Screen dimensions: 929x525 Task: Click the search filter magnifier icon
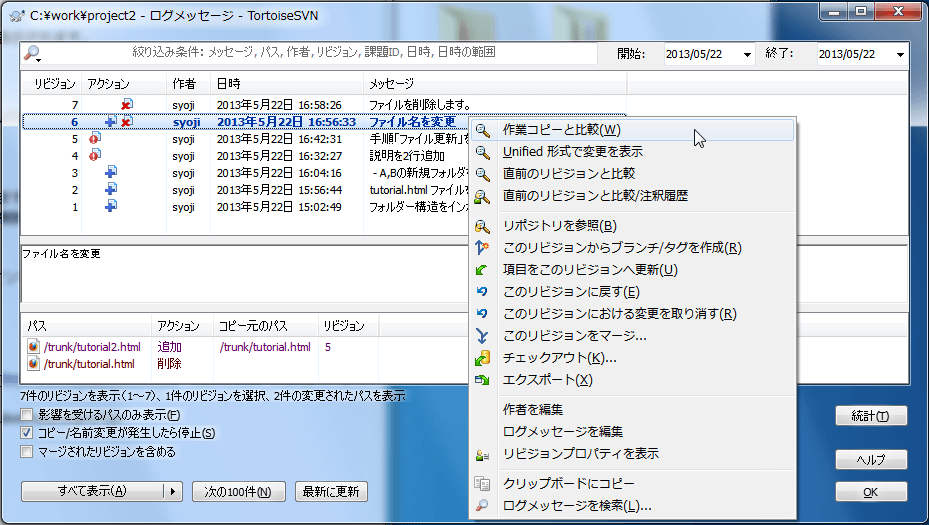[32, 54]
